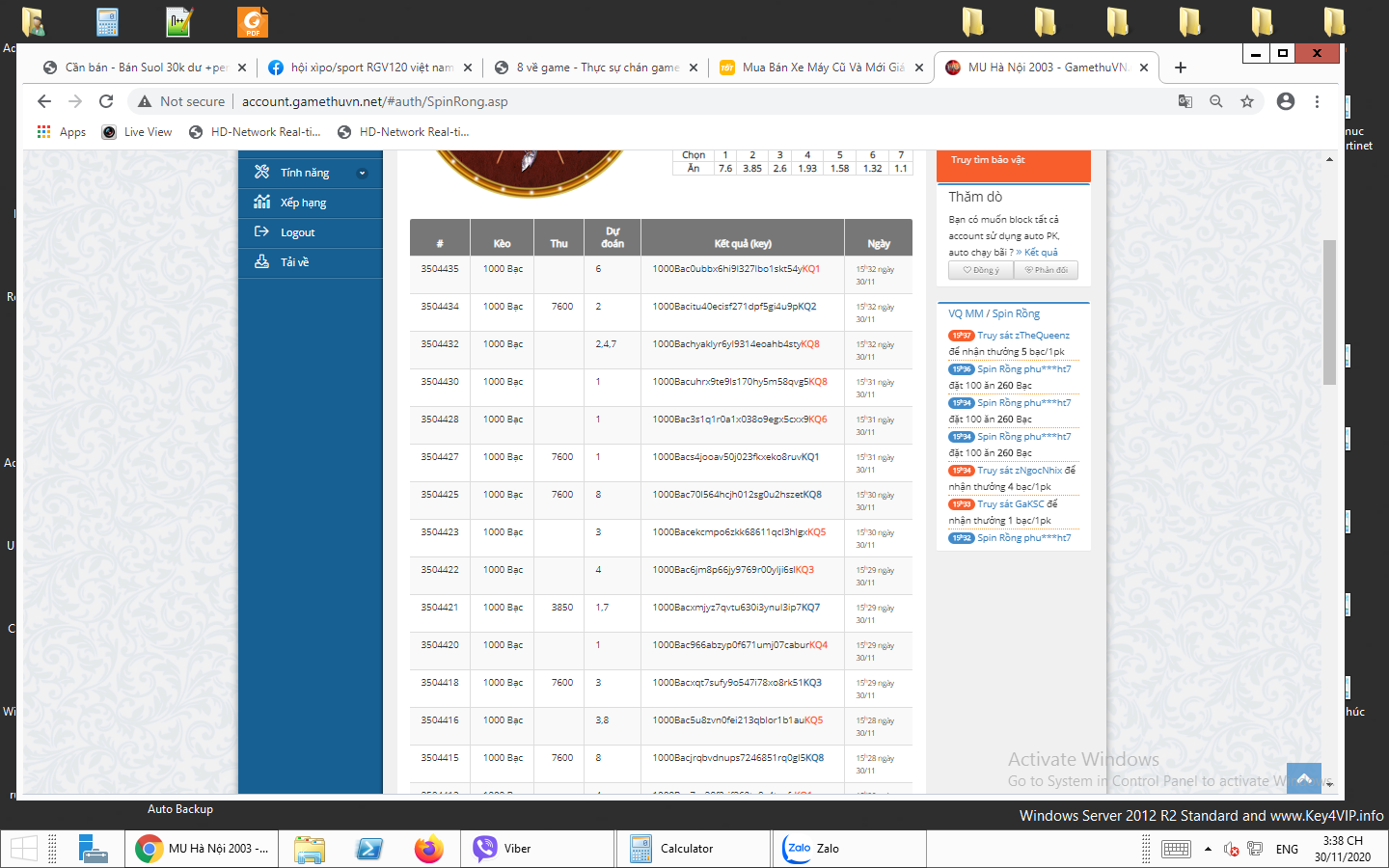Bookmark this page with the star icon

1247,101
